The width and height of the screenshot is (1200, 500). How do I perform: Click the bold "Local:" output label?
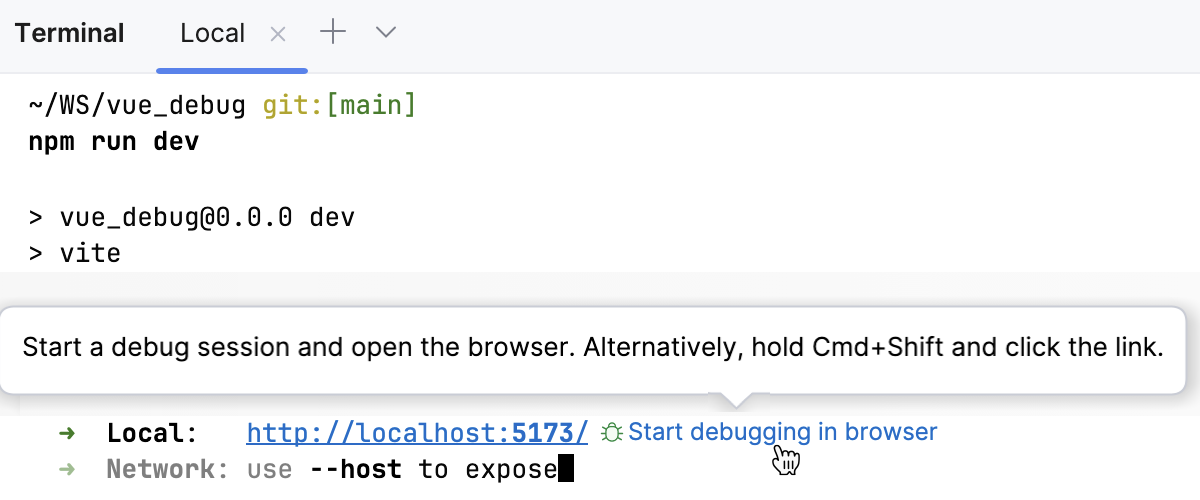(152, 433)
